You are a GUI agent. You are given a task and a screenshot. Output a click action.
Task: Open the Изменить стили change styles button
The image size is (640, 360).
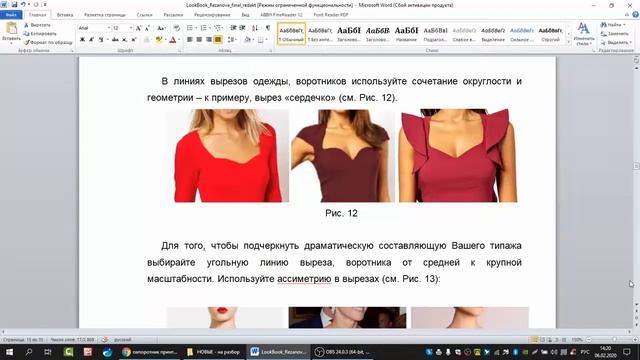click(x=584, y=34)
